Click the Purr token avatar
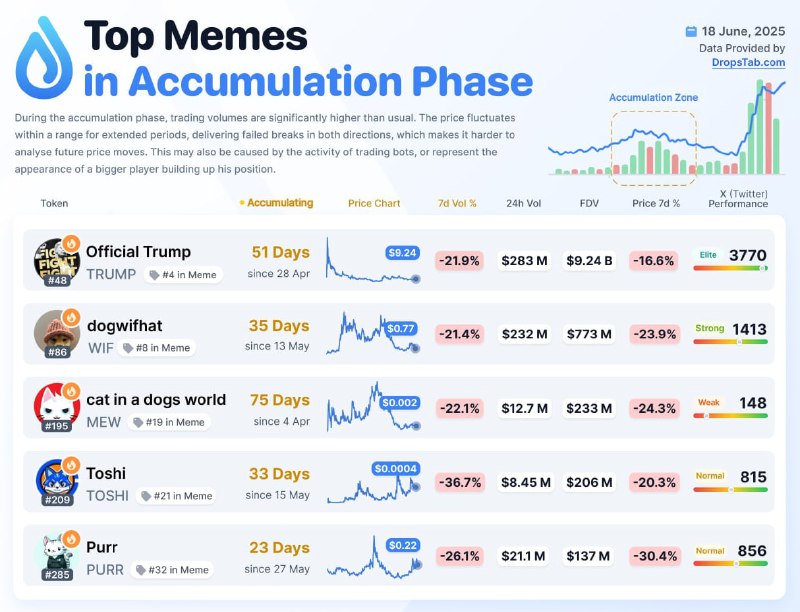Image resolution: width=800 pixels, height=612 pixels. [57, 555]
